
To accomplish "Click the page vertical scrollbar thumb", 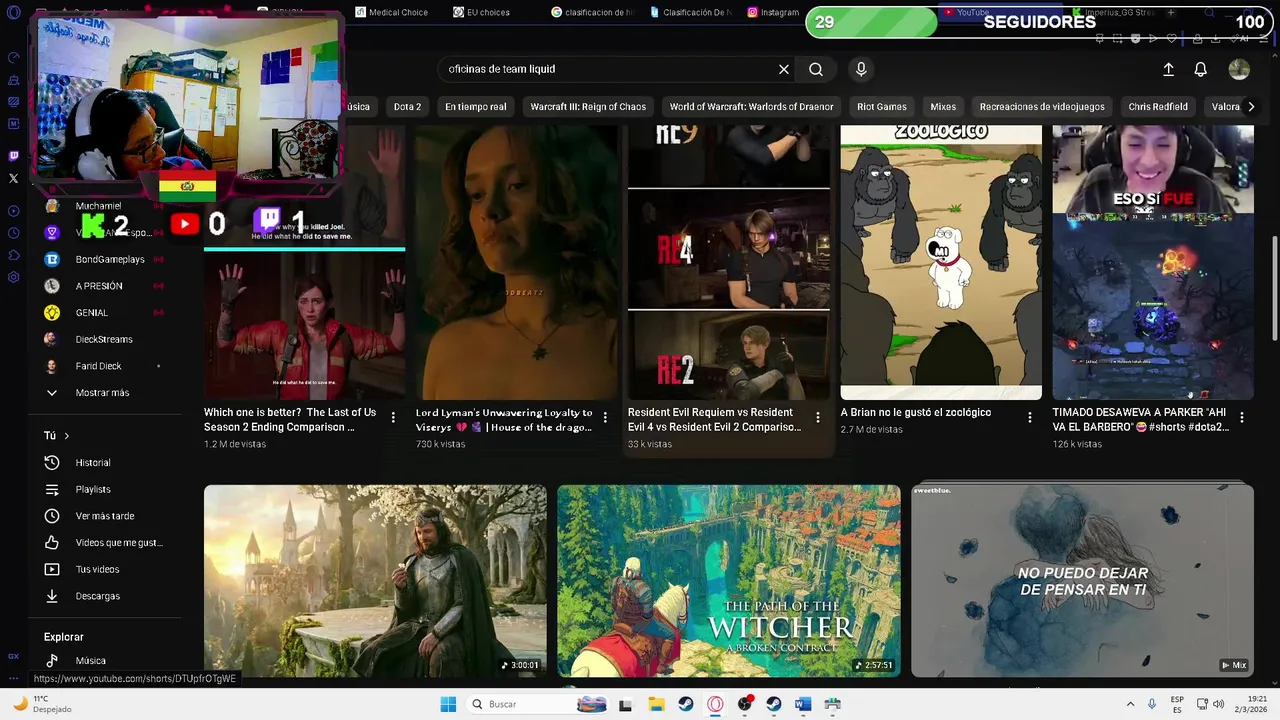I will pyautogui.click(x=1274, y=287).
